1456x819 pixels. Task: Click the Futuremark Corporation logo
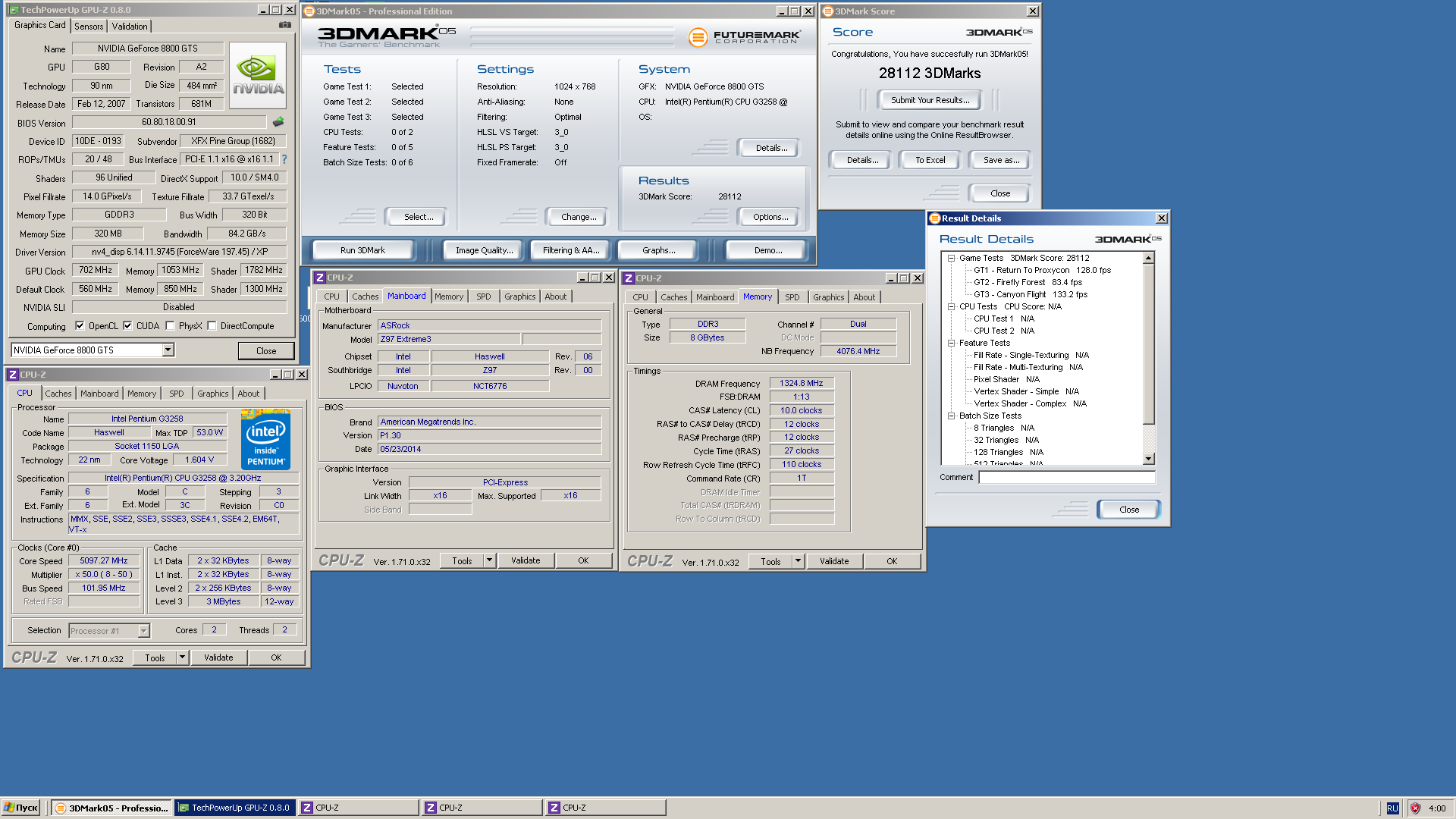click(744, 36)
